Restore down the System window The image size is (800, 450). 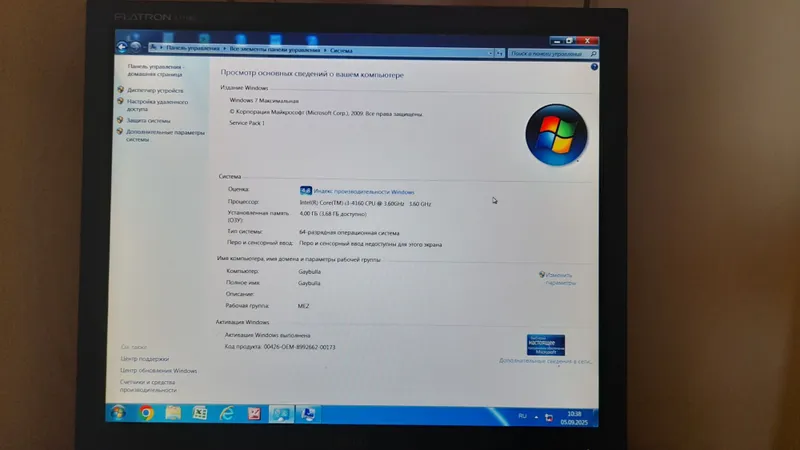click(x=570, y=40)
